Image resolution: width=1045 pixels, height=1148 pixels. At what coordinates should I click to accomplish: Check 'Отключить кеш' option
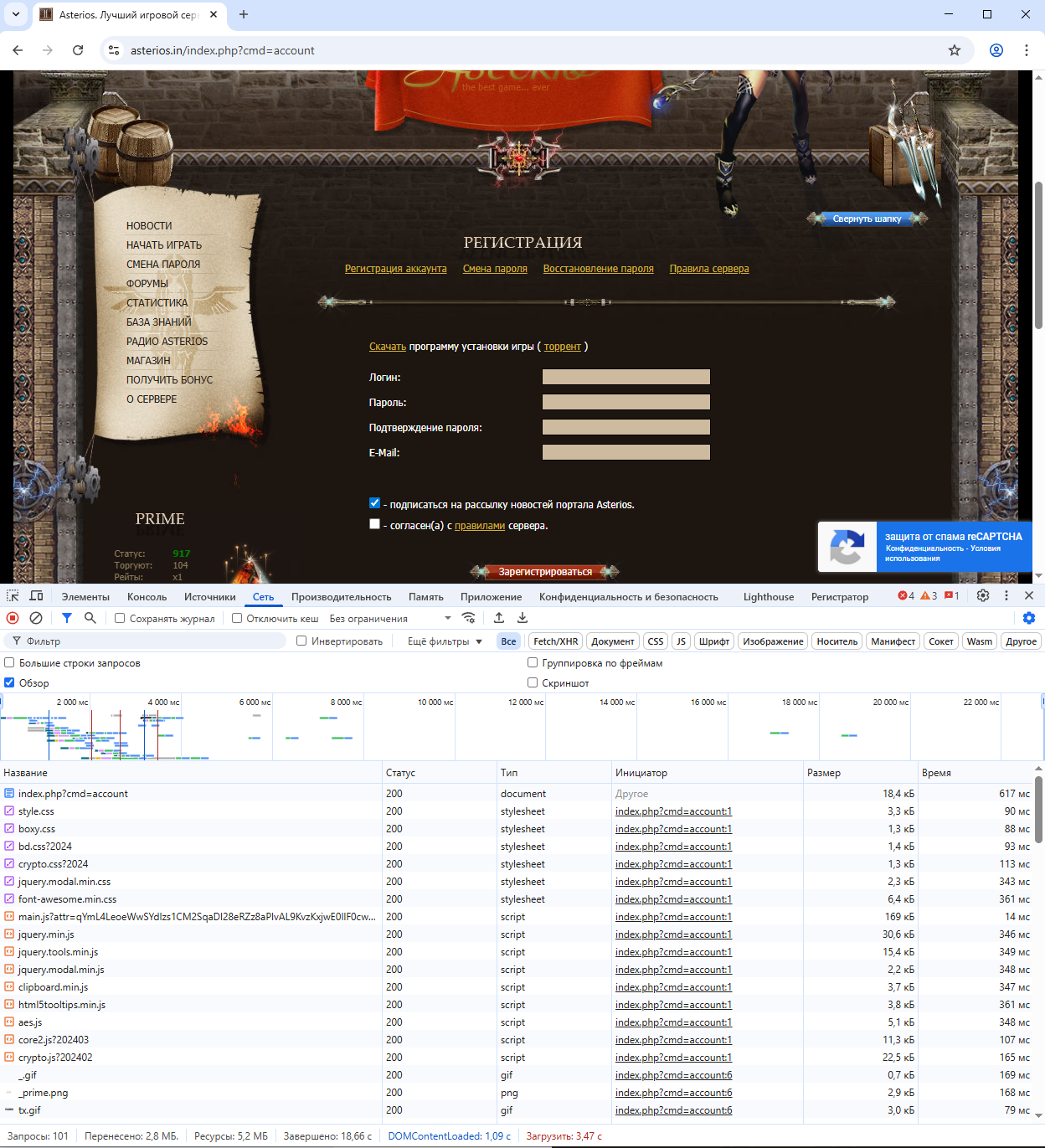237,619
